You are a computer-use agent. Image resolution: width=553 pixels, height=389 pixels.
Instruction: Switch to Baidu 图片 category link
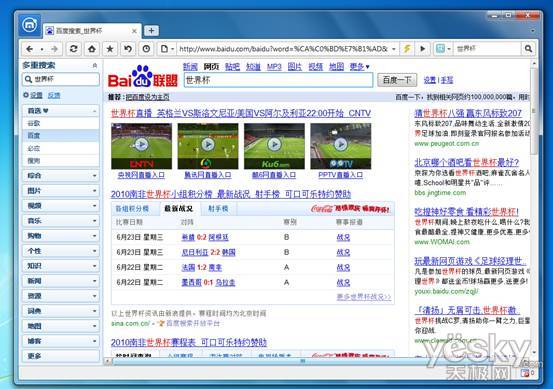point(294,67)
